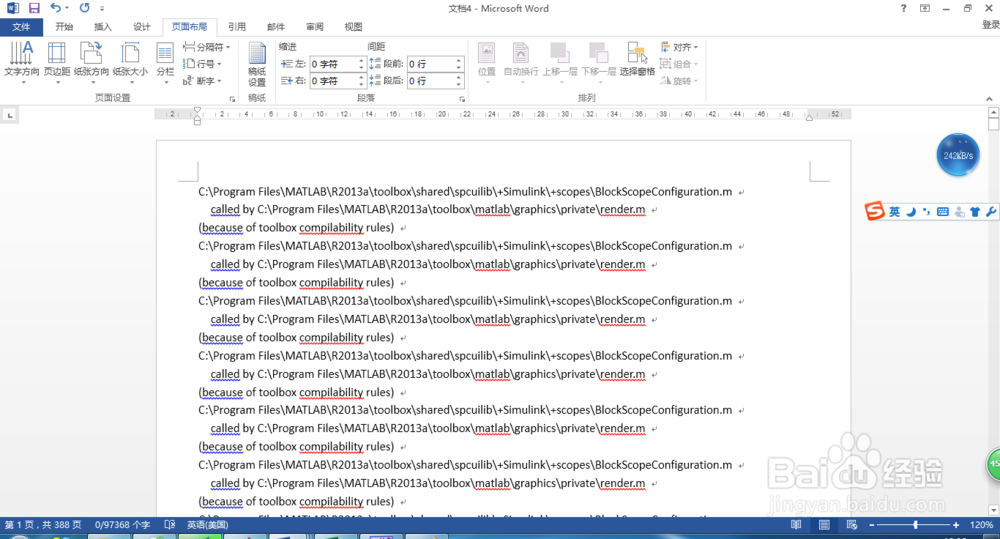
Task: Open the 对齐 align dropdown
Action: pos(679,47)
